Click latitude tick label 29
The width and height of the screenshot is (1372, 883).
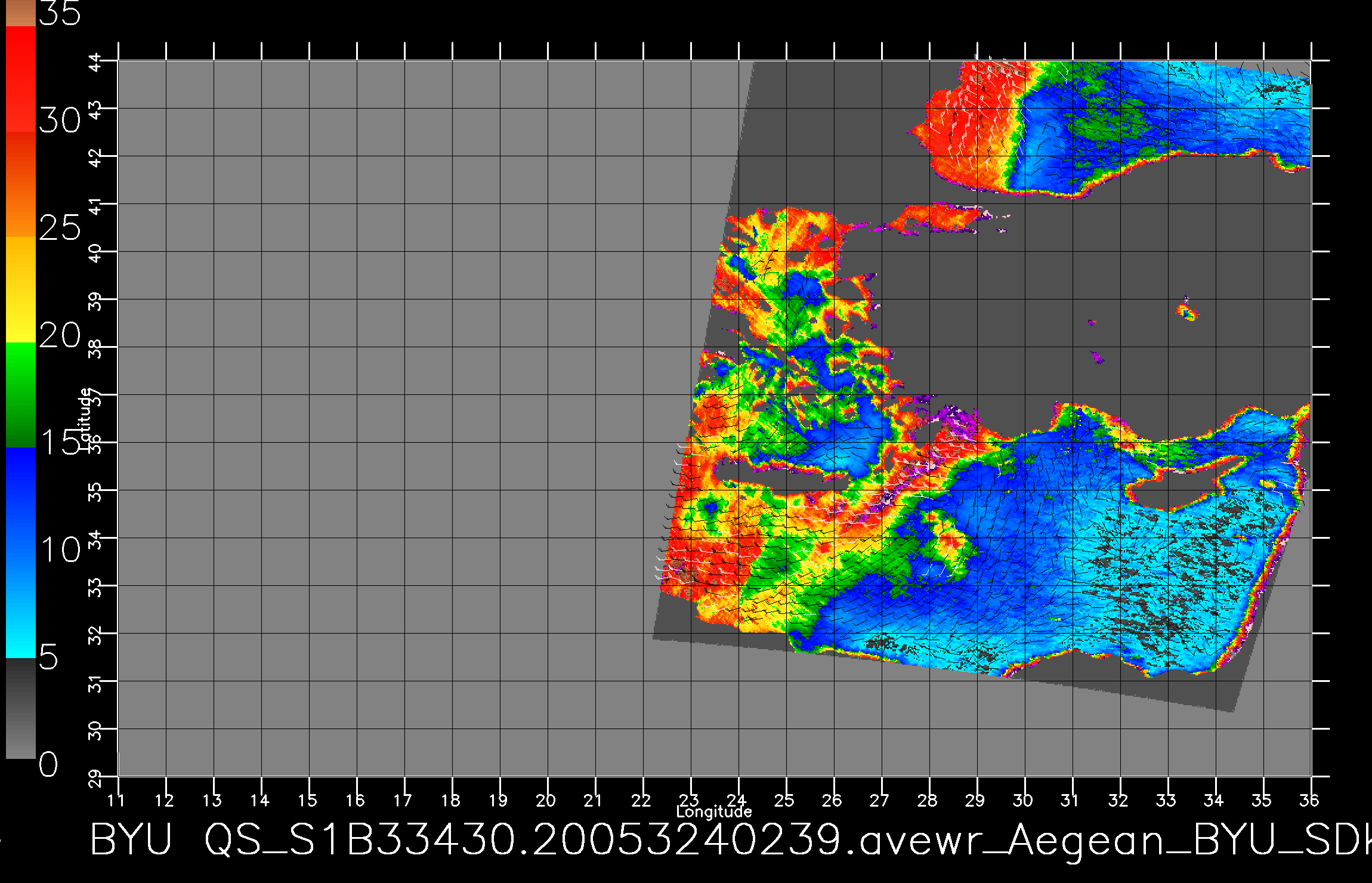point(95,779)
